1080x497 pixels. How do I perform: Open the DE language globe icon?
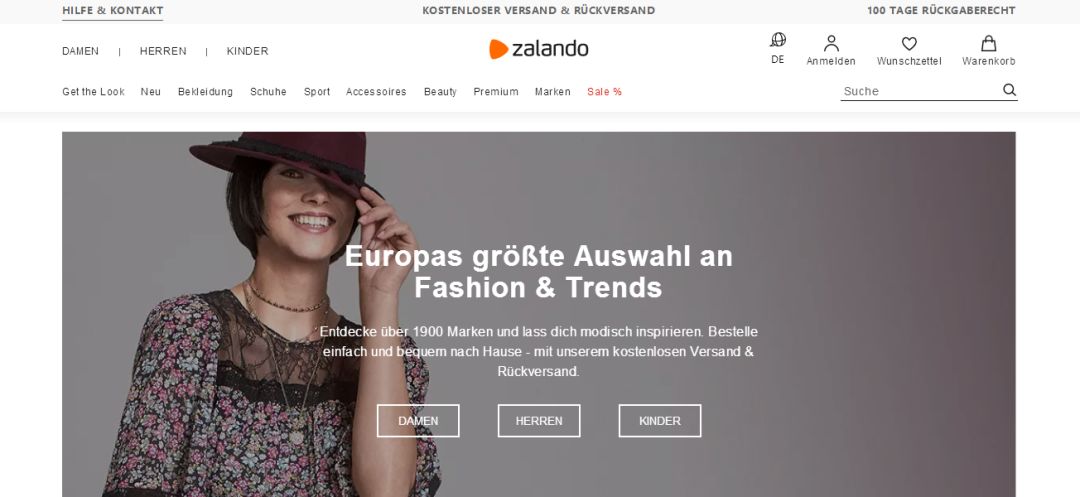(x=778, y=40)
